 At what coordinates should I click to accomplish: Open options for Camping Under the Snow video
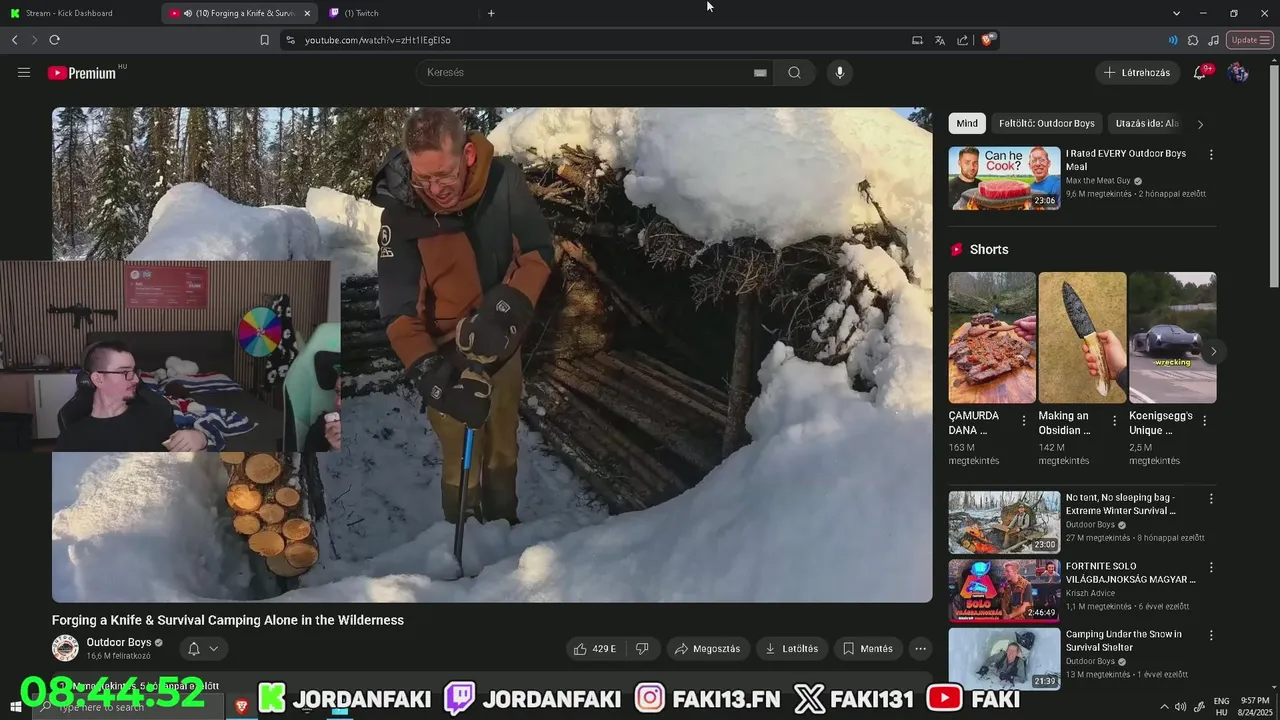(1211, 635)
